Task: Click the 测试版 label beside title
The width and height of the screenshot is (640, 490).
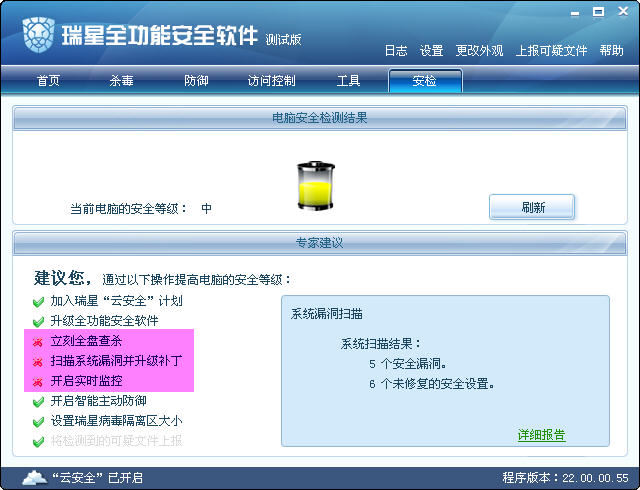Action: tap(283, 40)
